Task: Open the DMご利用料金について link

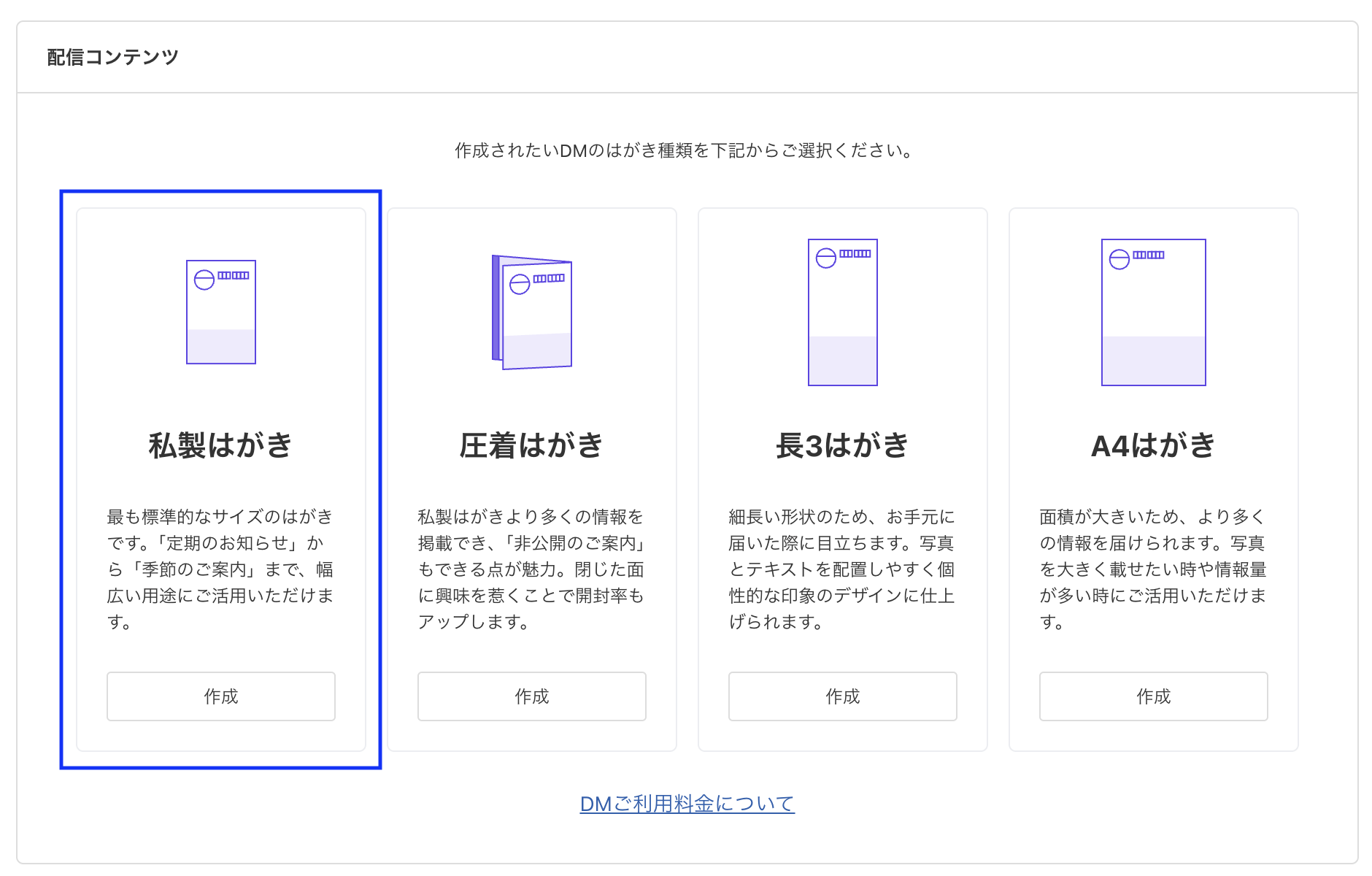Action: [687, 804]
